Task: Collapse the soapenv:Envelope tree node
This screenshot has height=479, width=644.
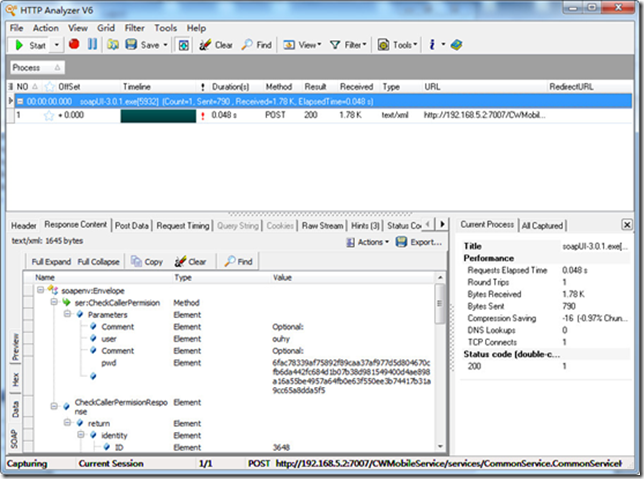Action: (39, 290)
